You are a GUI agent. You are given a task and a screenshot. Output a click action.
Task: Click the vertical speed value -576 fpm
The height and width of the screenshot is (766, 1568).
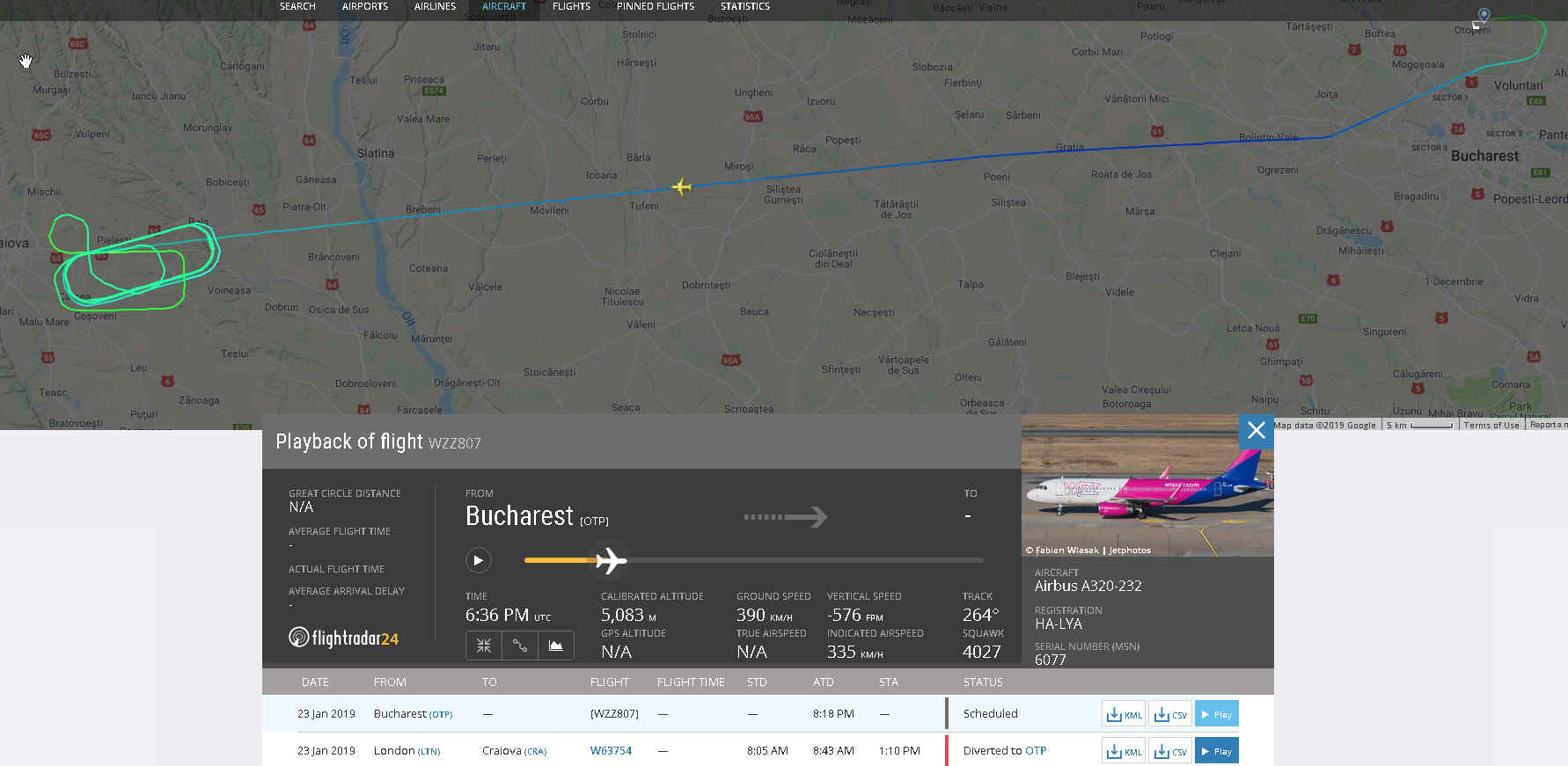[x=855, y=616]
